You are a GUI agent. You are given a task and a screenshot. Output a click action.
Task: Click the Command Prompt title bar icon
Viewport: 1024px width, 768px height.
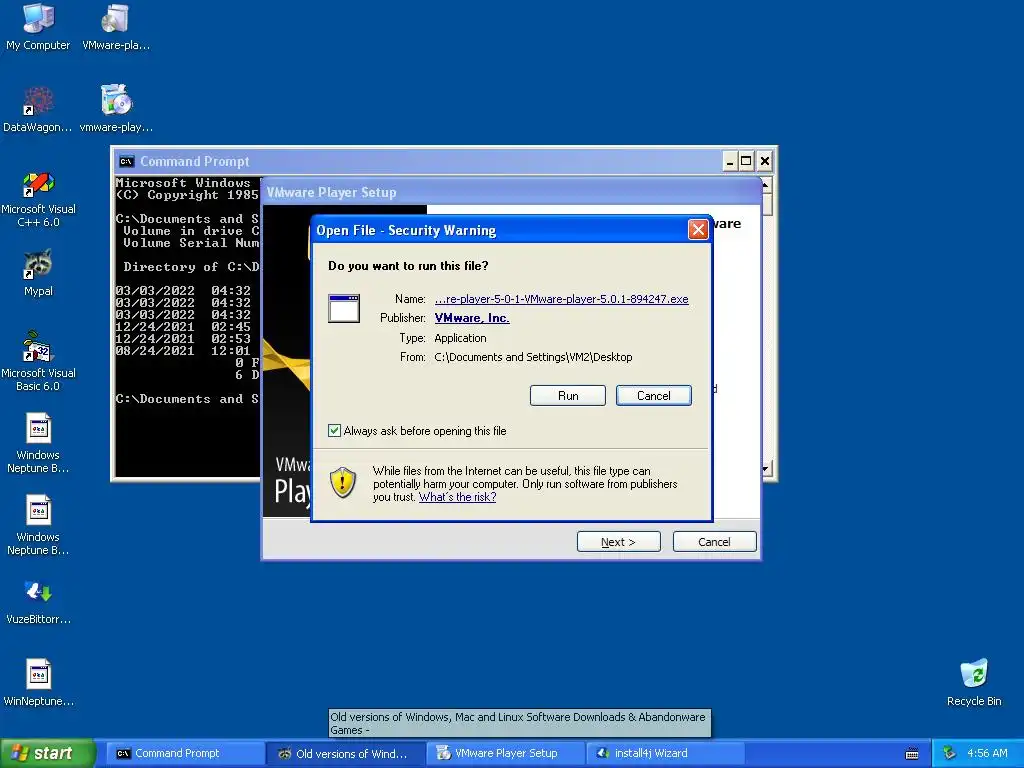(127, 161)
